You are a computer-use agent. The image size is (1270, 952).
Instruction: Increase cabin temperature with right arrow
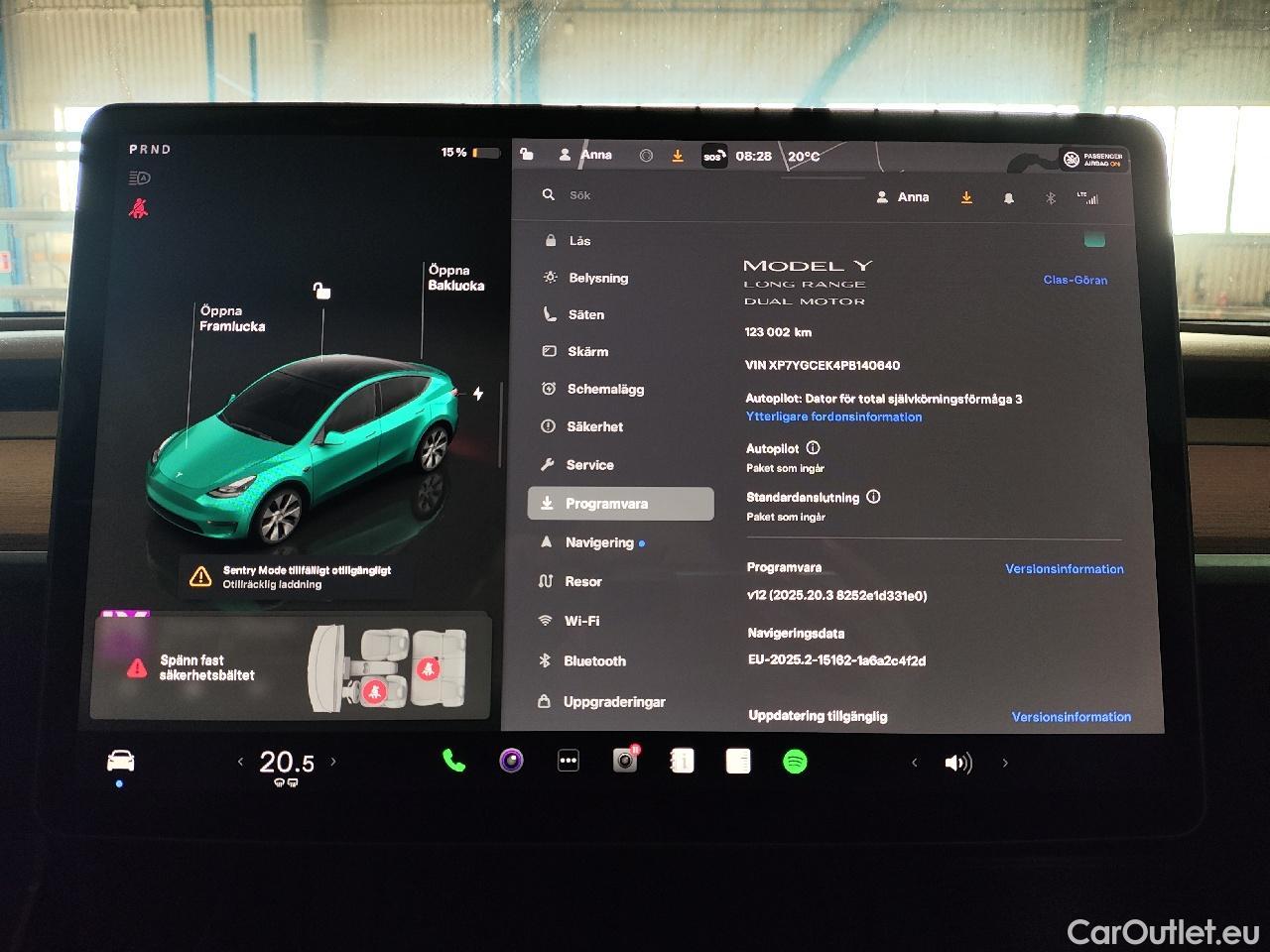click(x=333, y=762)
